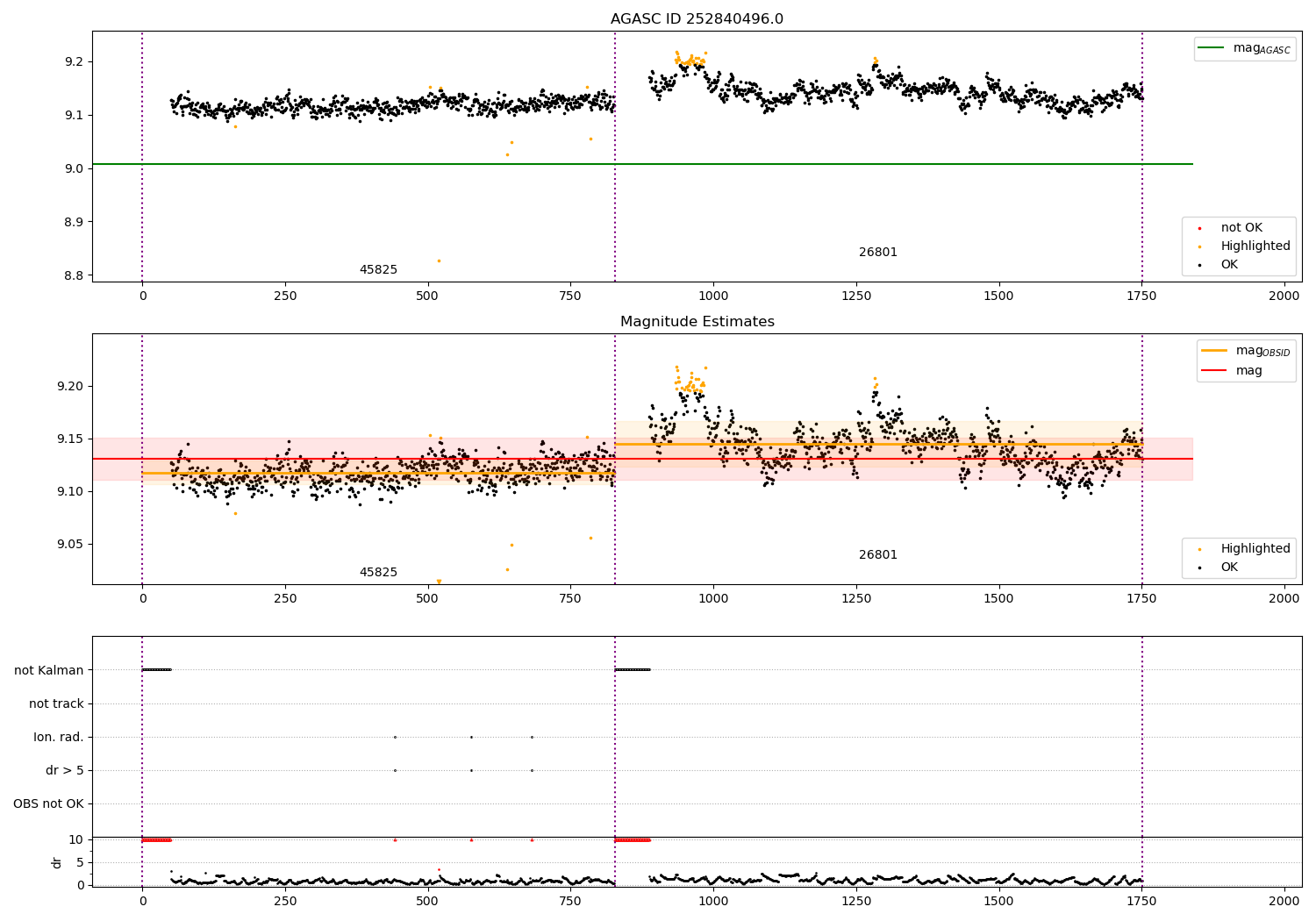Click the 9.10 y-tick label
Image resolution: width=1316 pixels, height=921 pixels.
(x=70, y=492)
